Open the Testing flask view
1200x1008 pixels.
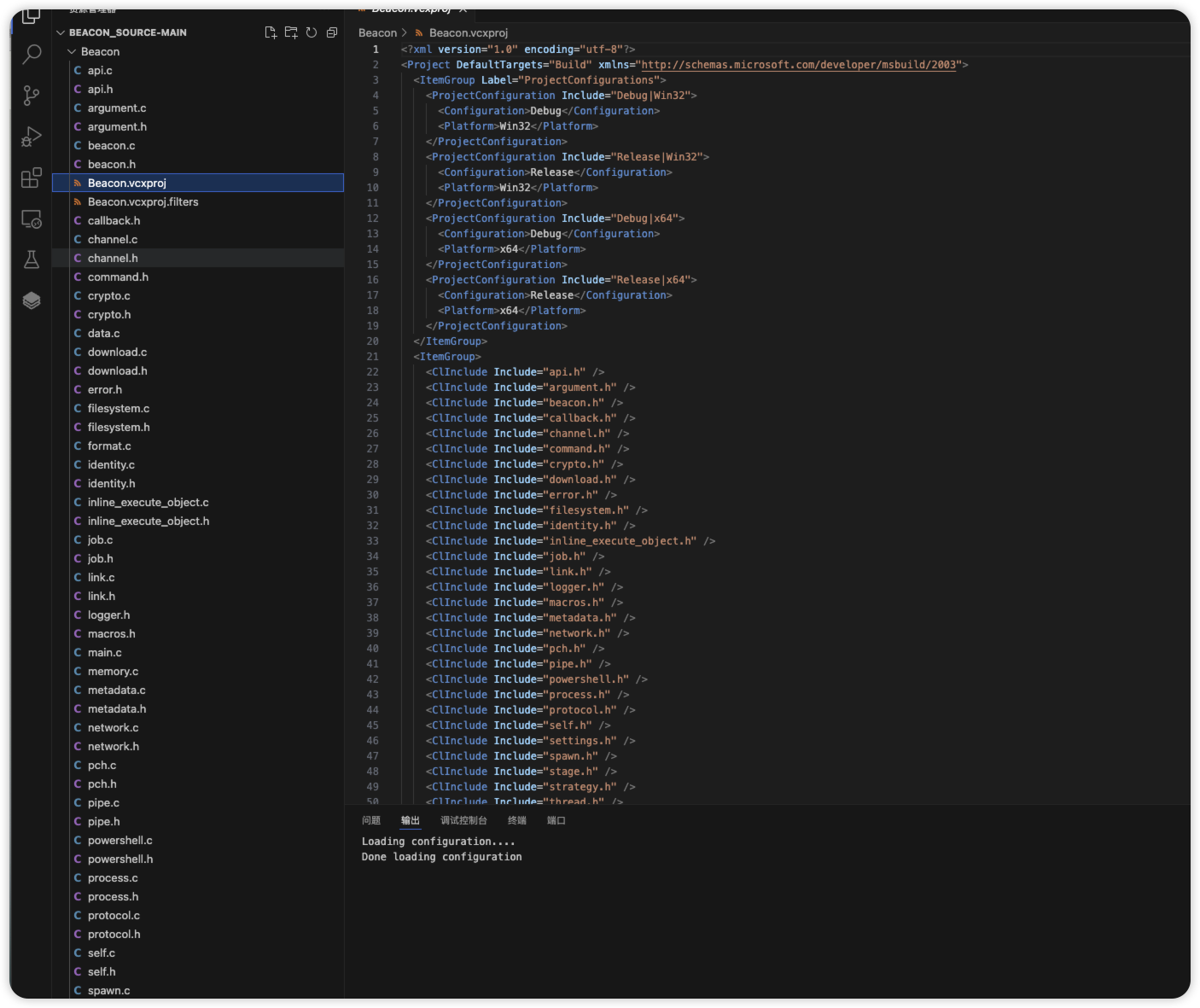click(x=32, y=259)
